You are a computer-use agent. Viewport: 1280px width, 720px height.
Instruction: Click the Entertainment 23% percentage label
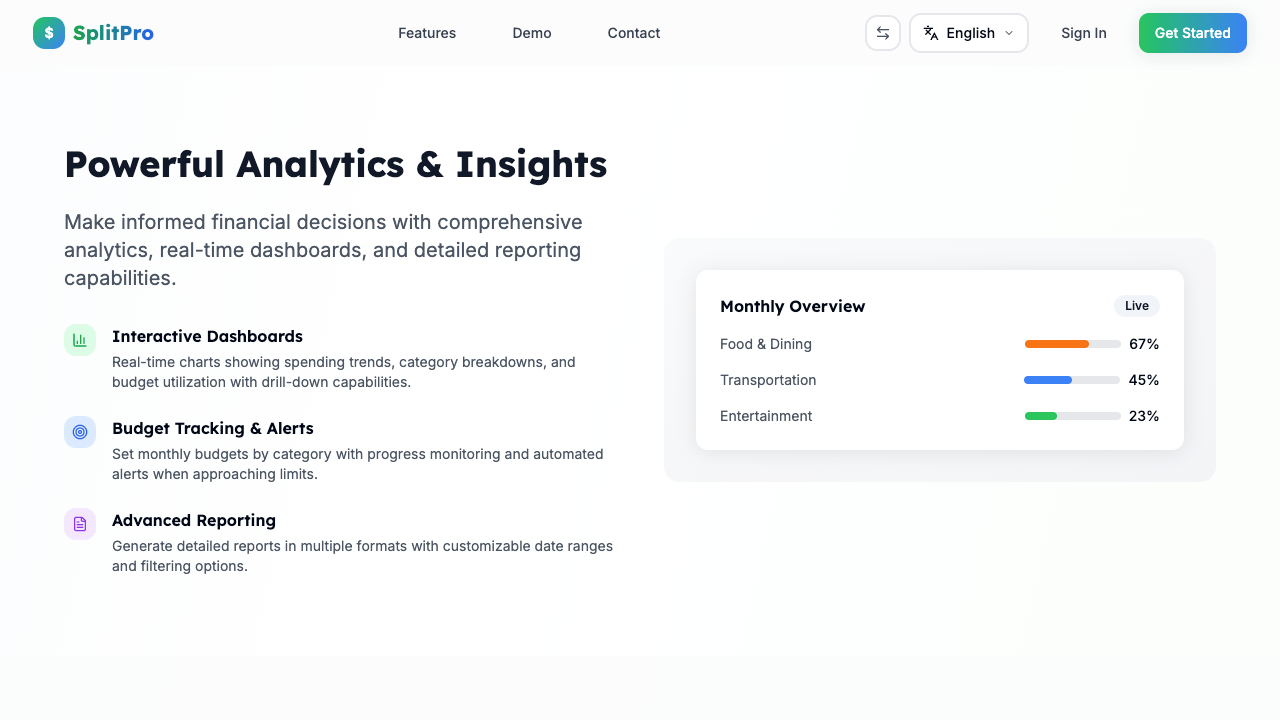(1143, 416)
